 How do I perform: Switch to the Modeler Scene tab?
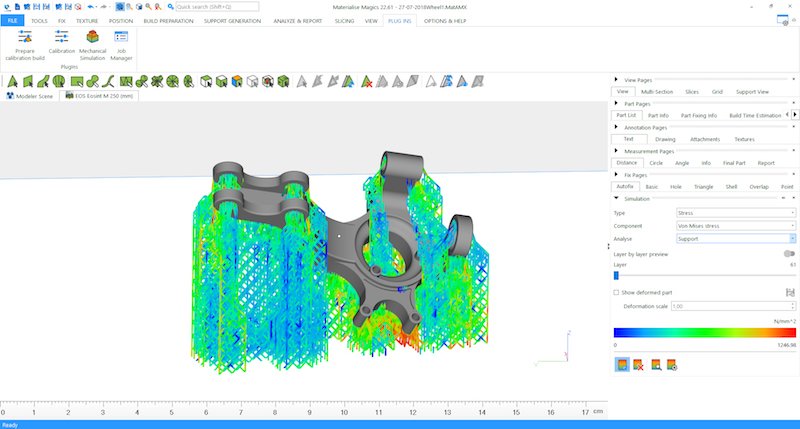(30, 96)
